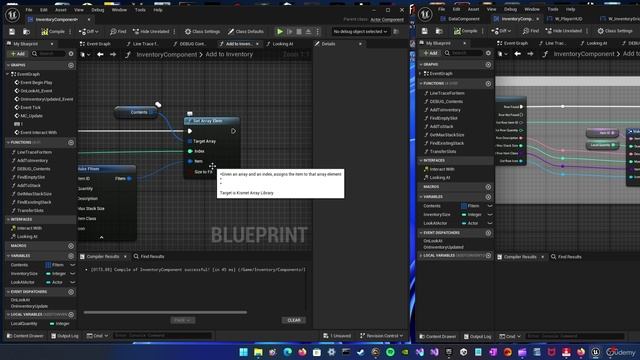This screenshot has width=640, height=360.
Task: Click the Contents variable node in graph
Action: click(x=136, y=112)
